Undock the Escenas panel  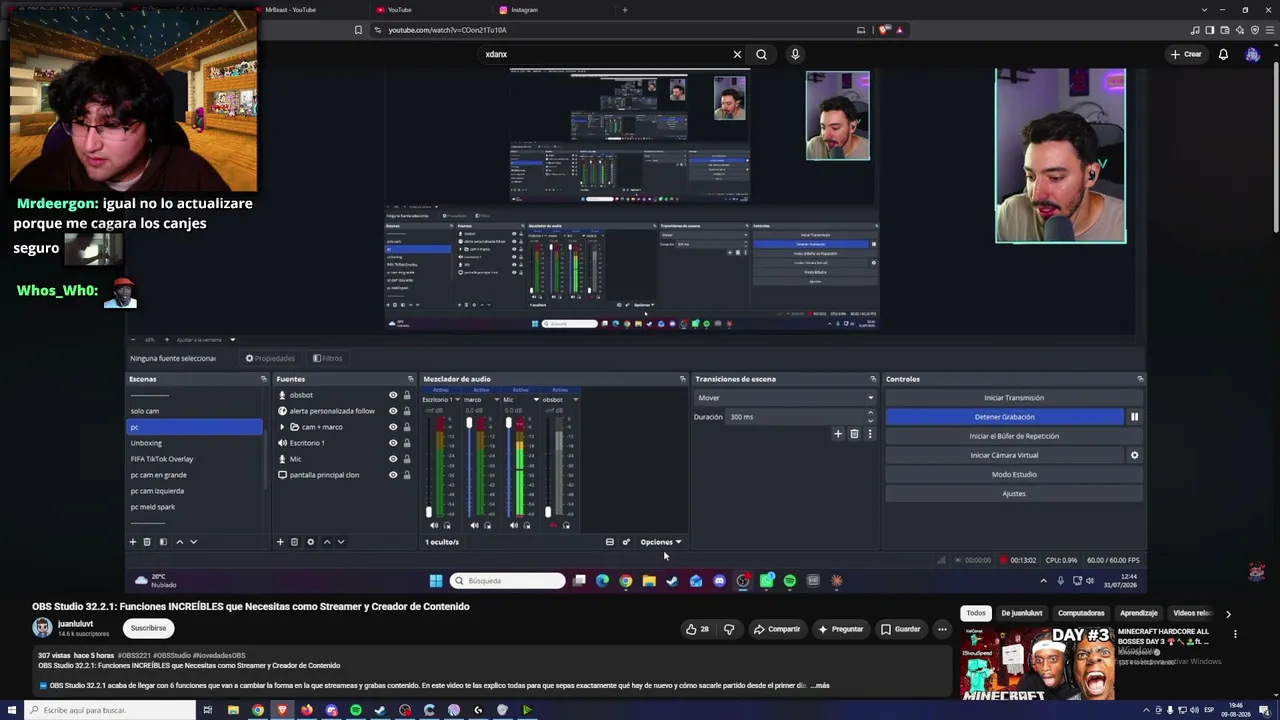click(264, 379)
